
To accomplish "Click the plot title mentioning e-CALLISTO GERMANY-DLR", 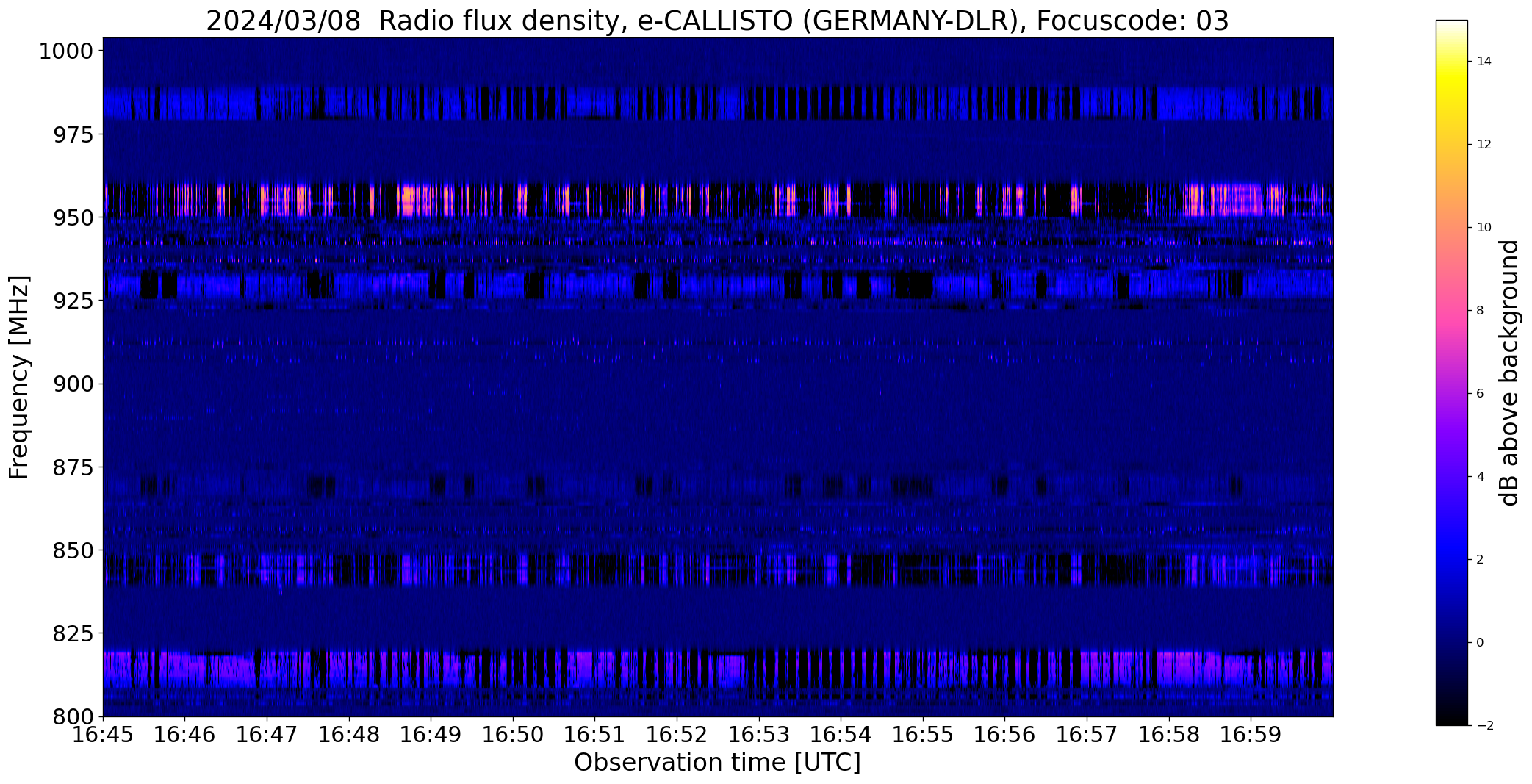I will click(x=717, y=21).
